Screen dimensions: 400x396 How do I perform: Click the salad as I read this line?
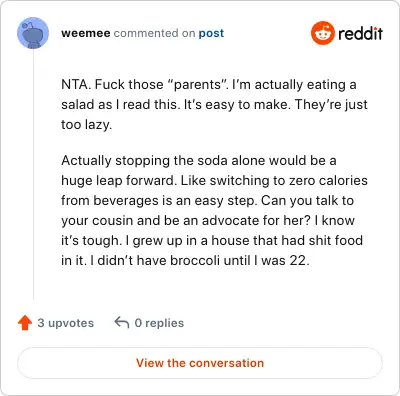(214, 105)
